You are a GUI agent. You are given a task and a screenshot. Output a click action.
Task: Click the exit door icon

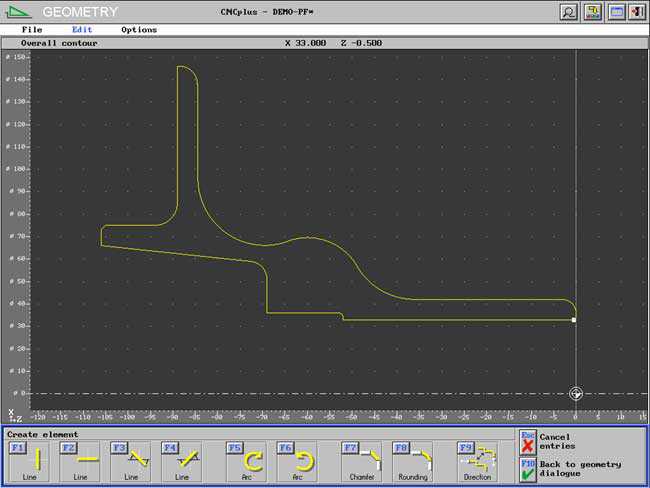637,12
